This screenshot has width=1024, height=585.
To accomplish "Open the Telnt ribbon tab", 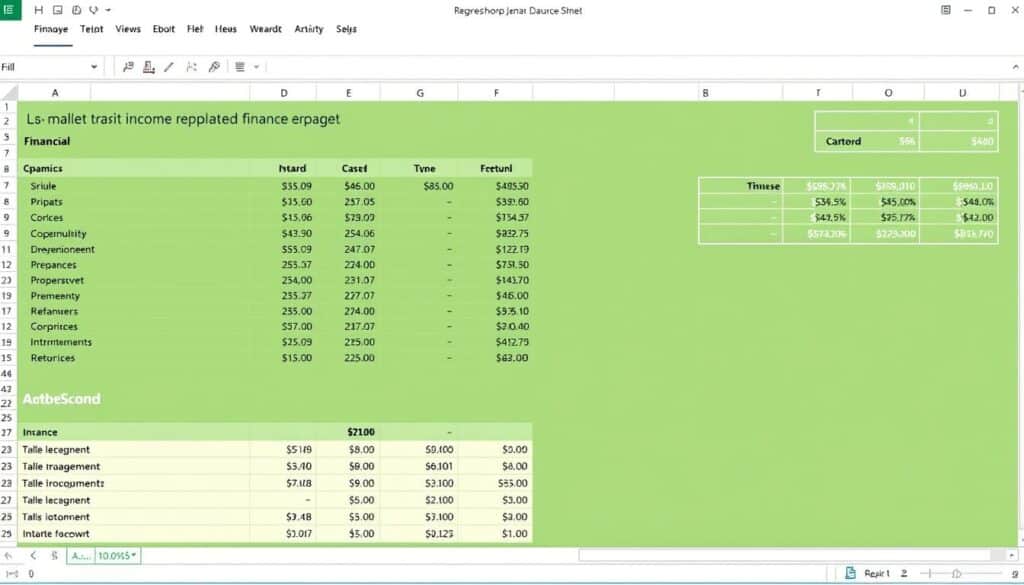I will tap(91, 29).
